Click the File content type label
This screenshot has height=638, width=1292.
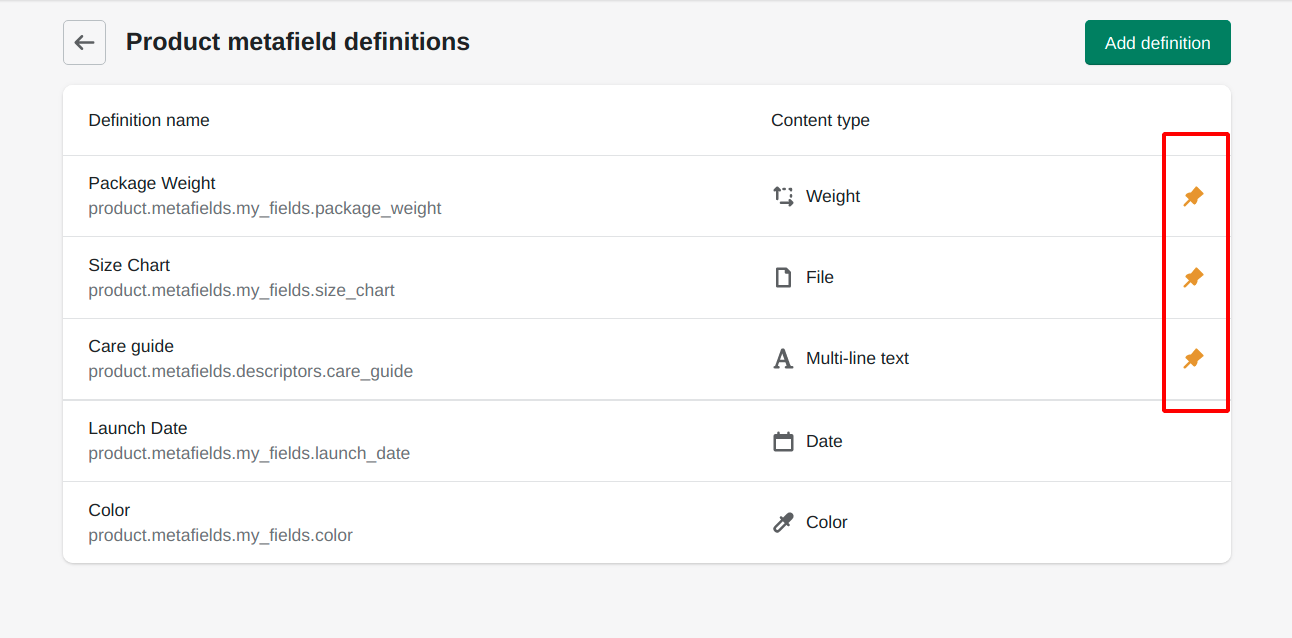tap(820, 277)
